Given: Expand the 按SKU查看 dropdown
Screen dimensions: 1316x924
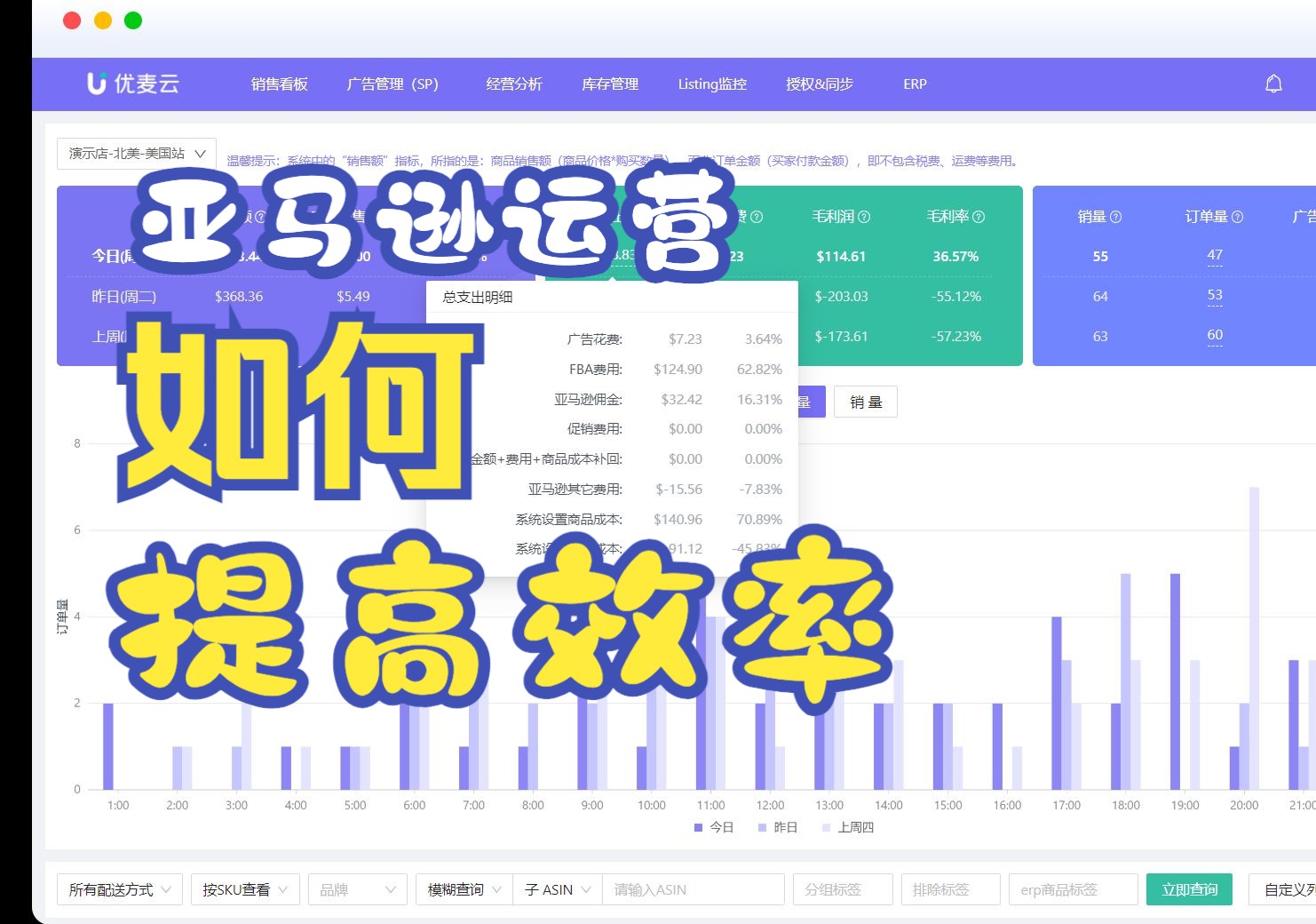Looking at the screenshot, I should point(245,889).
